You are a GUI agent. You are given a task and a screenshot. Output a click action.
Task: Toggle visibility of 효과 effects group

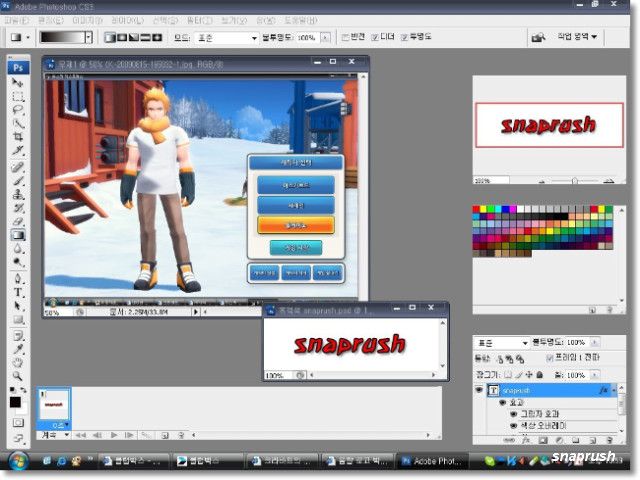coord(503,402)
